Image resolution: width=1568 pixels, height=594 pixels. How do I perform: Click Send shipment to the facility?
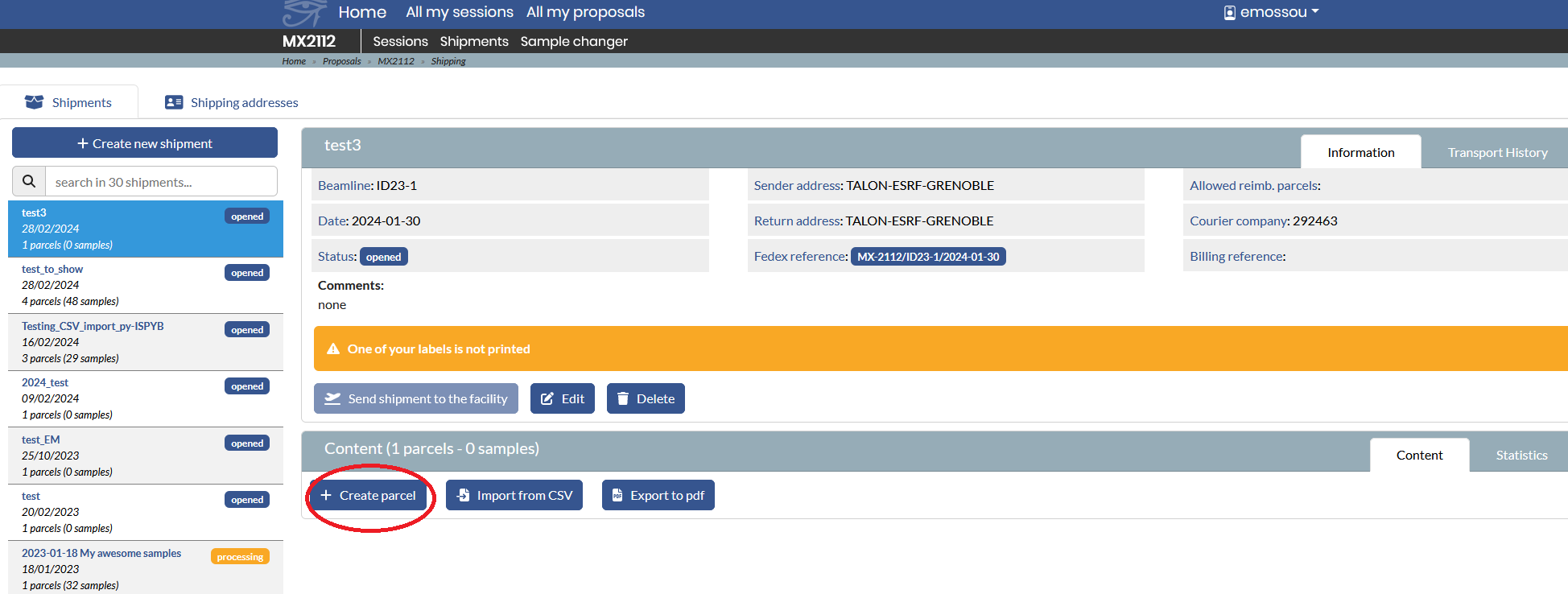click(x=415, y=398)
